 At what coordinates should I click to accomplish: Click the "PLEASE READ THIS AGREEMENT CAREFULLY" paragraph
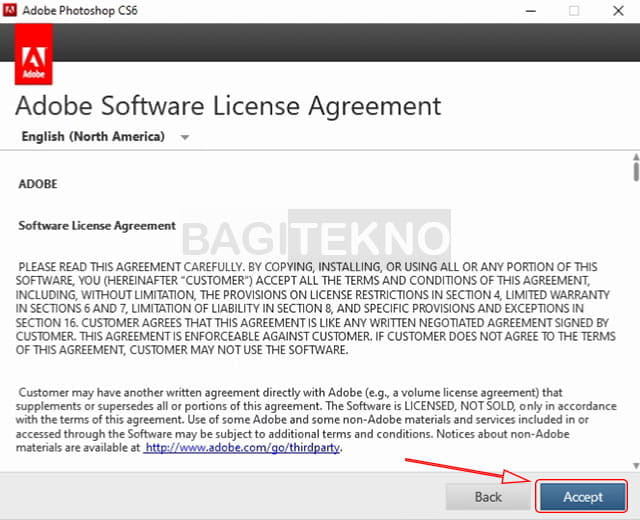[316, 308]
